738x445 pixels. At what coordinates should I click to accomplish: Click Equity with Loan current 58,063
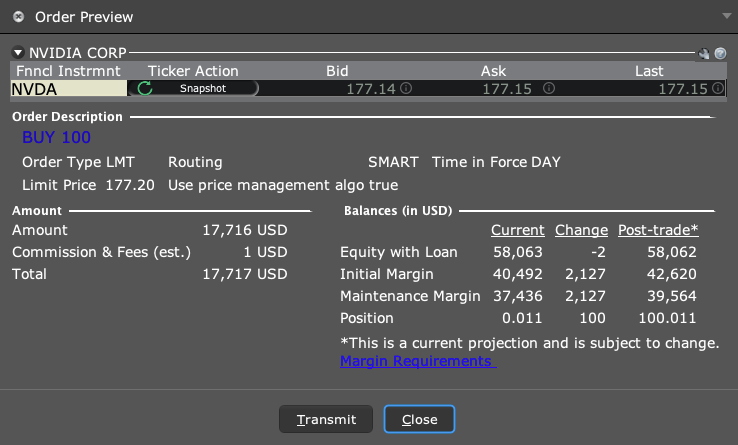pyautogui.click(x=518, y=252)
